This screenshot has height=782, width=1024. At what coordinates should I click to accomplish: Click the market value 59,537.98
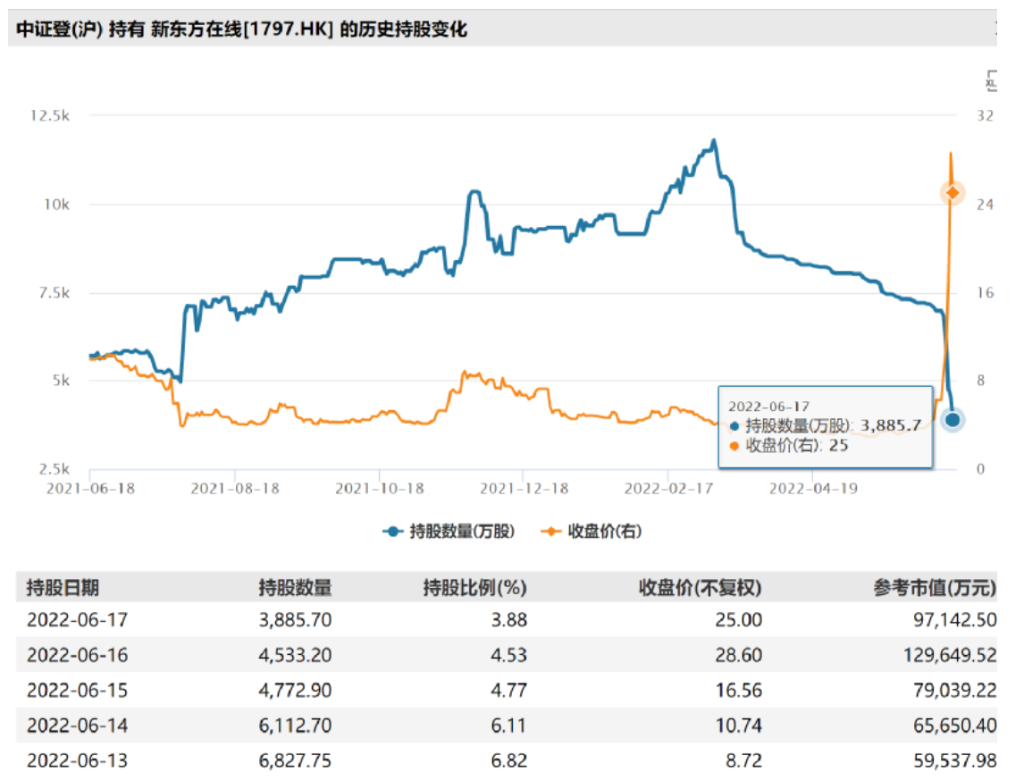[x=955, y=760]
